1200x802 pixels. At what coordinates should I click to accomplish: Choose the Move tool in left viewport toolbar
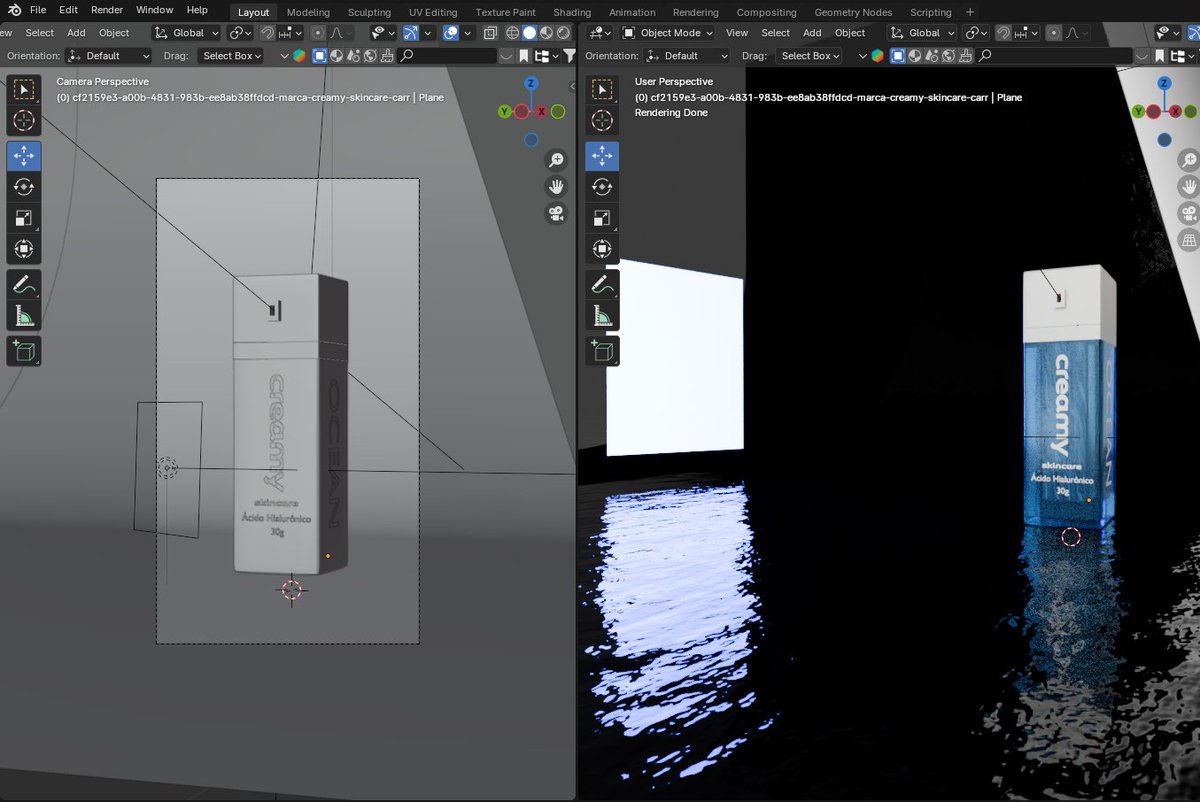pos(24,156)
